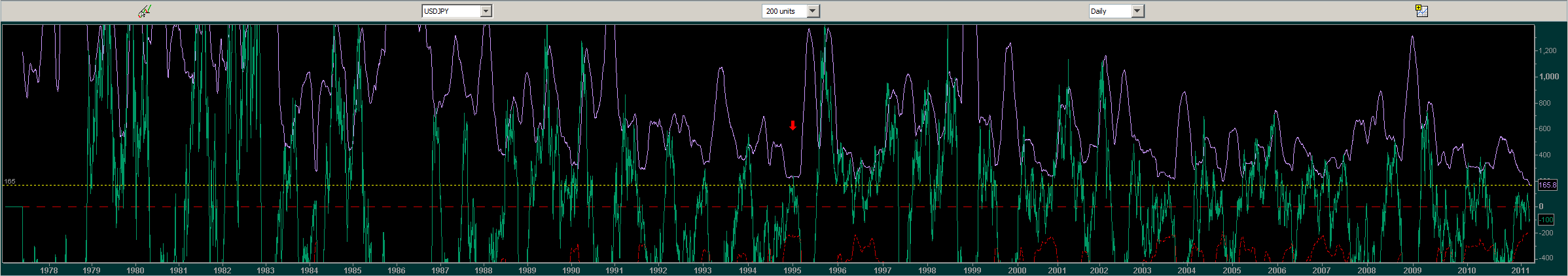Click the 2011 year label on time axis
Screen dimensions: 1568x276
pyautogui.click(x=1520, y=270)
